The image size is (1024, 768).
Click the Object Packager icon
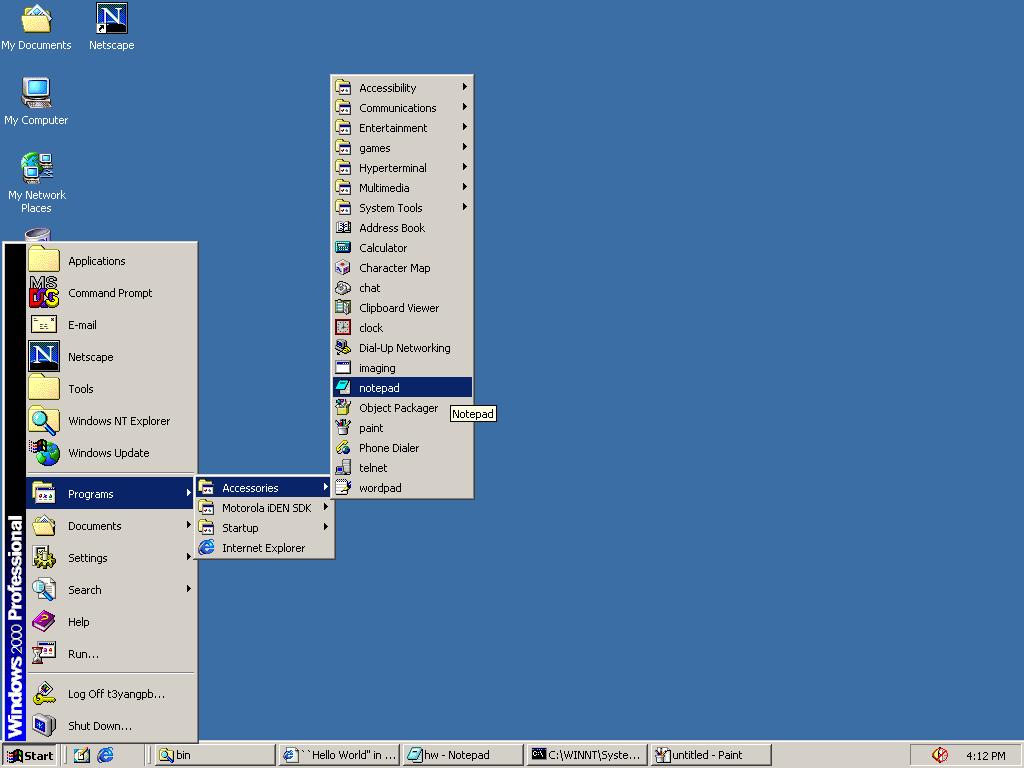tap(343, 408)
